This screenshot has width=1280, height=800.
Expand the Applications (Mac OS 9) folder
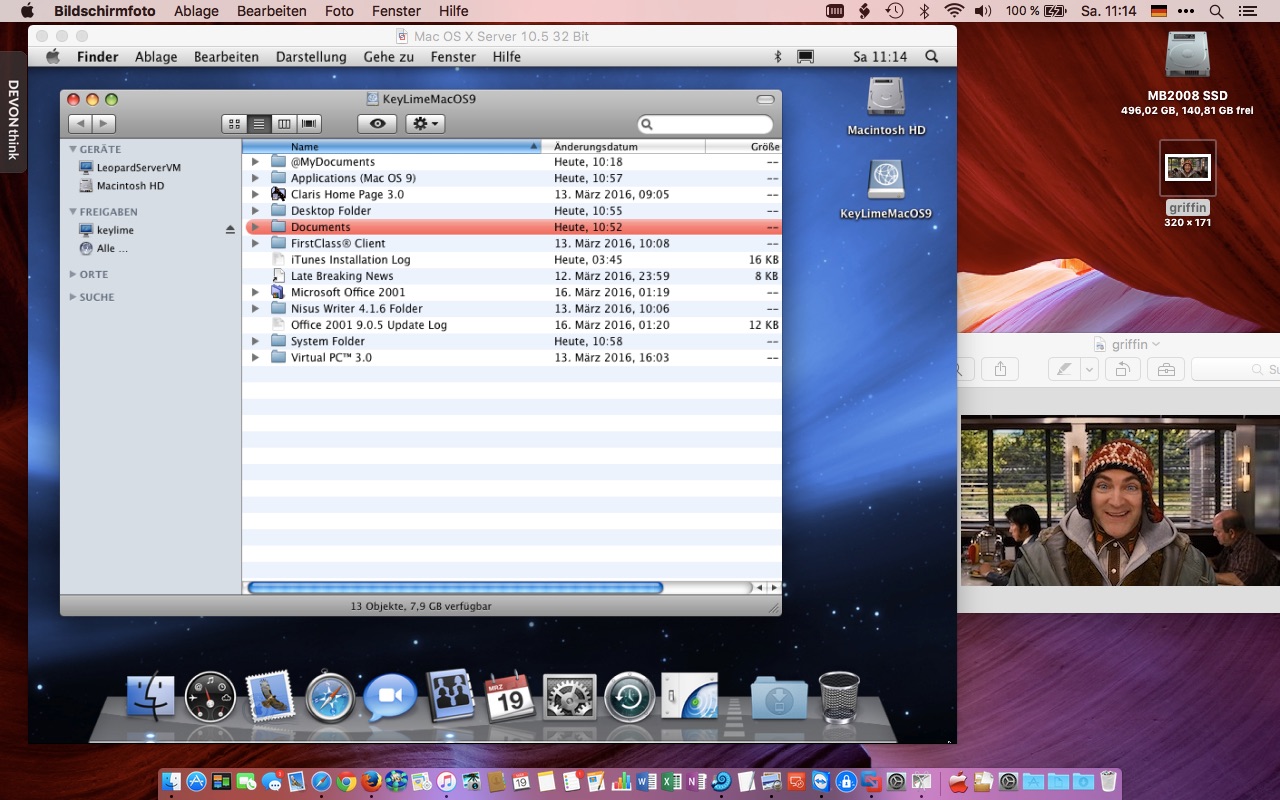coord(255,178)
